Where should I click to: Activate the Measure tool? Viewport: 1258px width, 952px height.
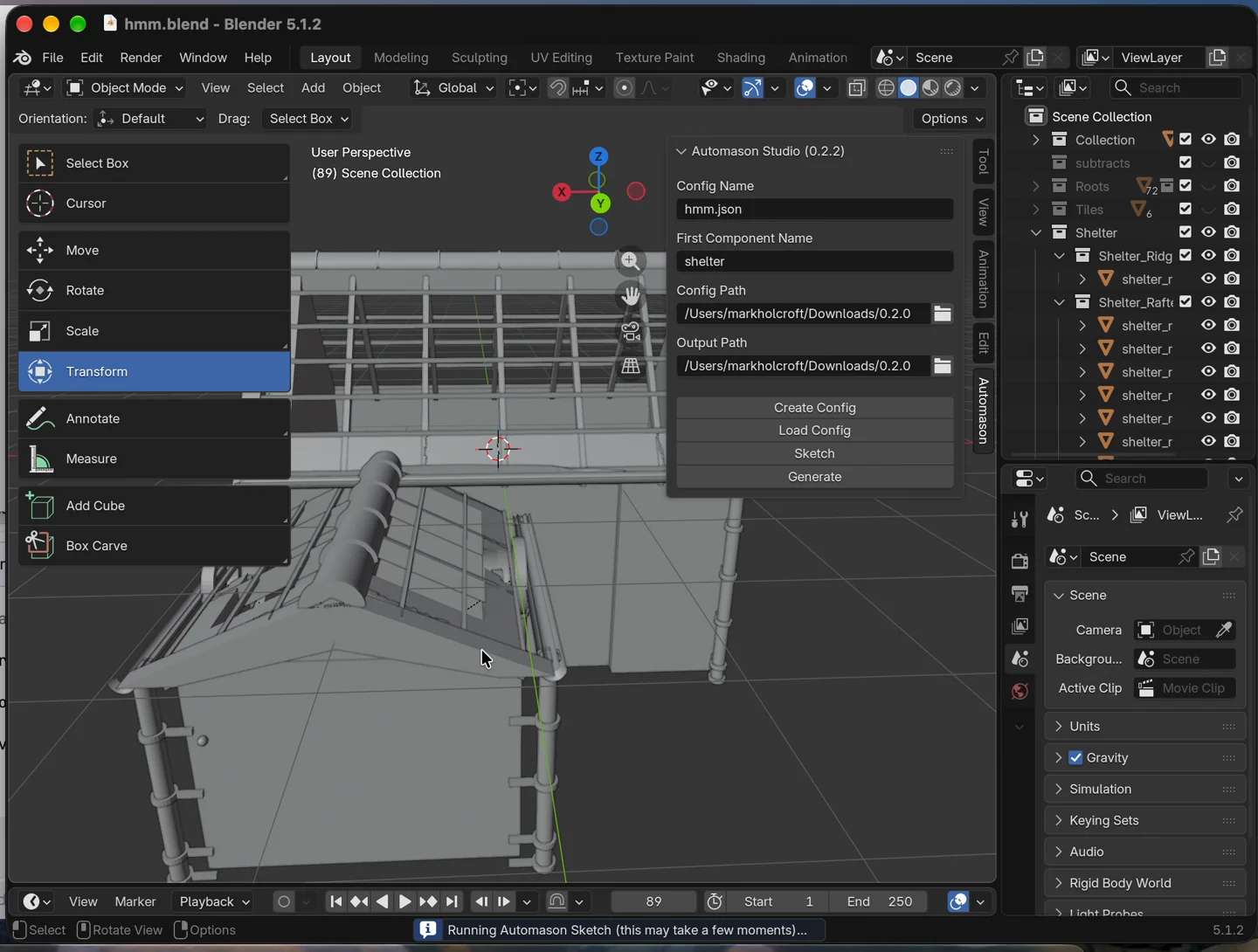(154, 459)
